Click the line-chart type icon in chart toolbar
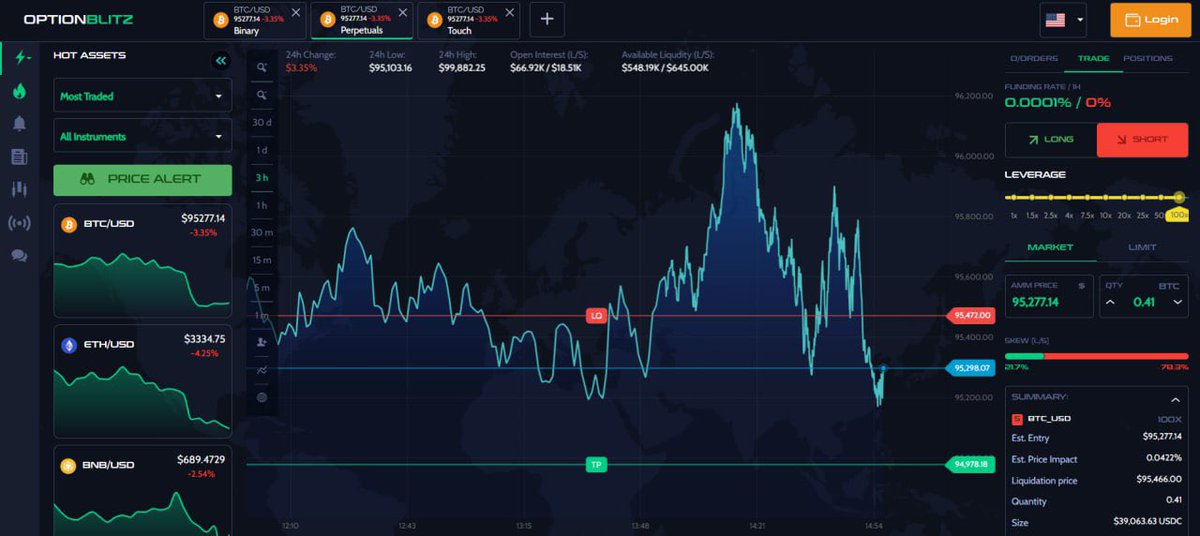This screenshot has width=1200, height=536. pyautogui.click(x=262, y=370)
